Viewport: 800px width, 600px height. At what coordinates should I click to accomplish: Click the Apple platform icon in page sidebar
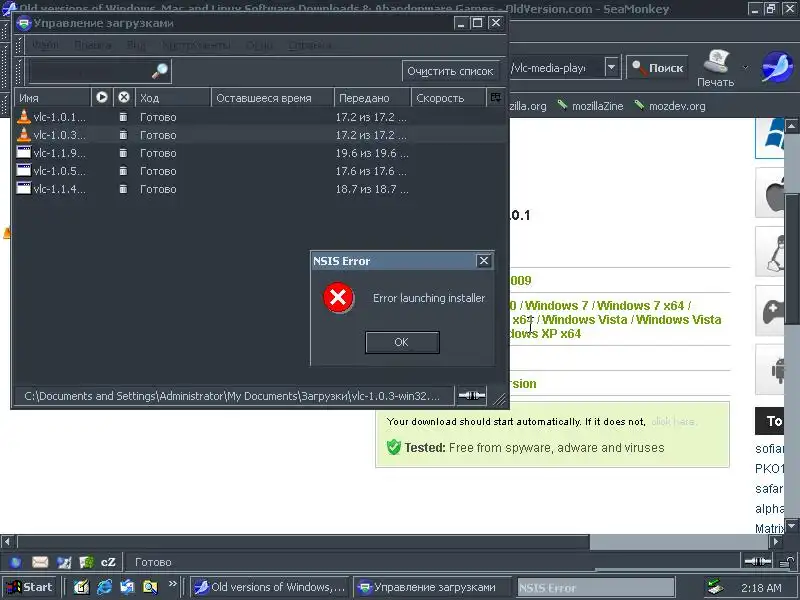coord(772,193)
